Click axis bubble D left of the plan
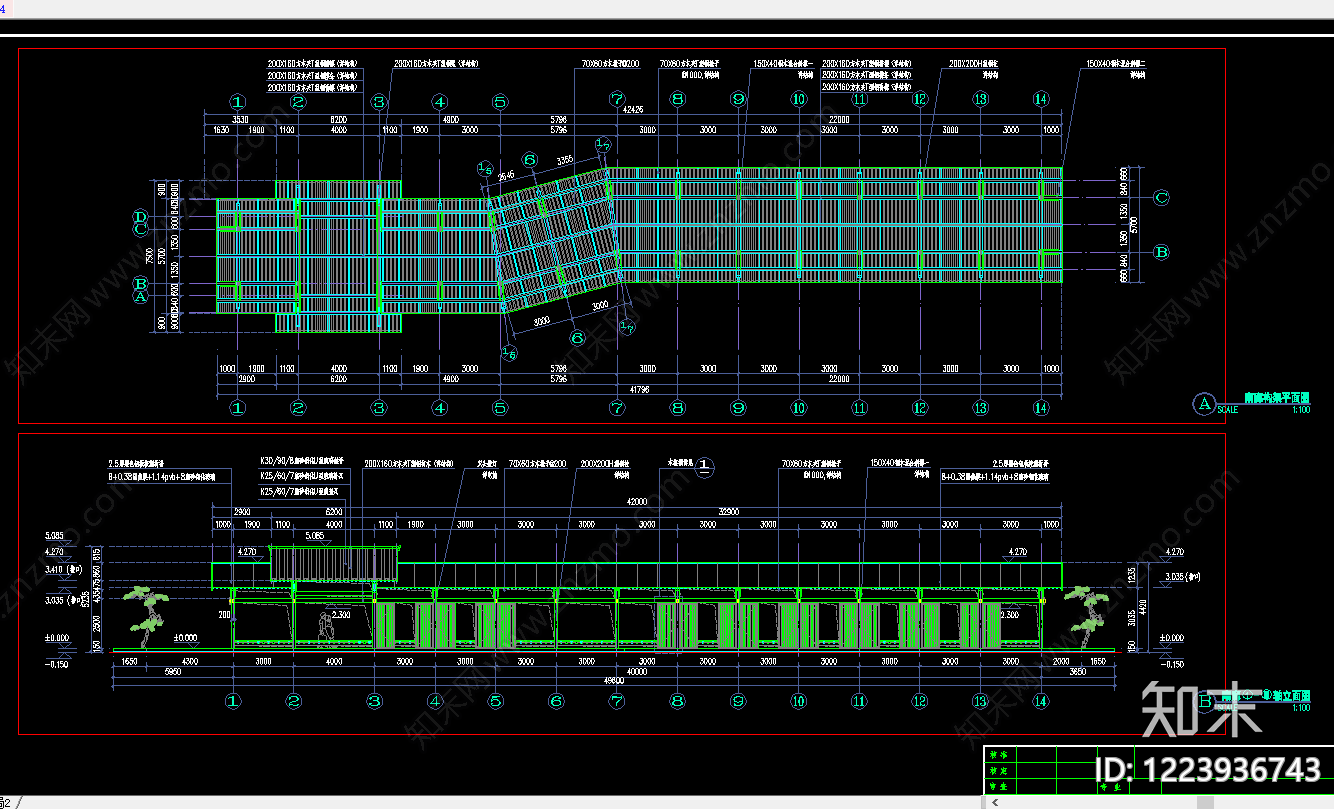 coord(142,216)
